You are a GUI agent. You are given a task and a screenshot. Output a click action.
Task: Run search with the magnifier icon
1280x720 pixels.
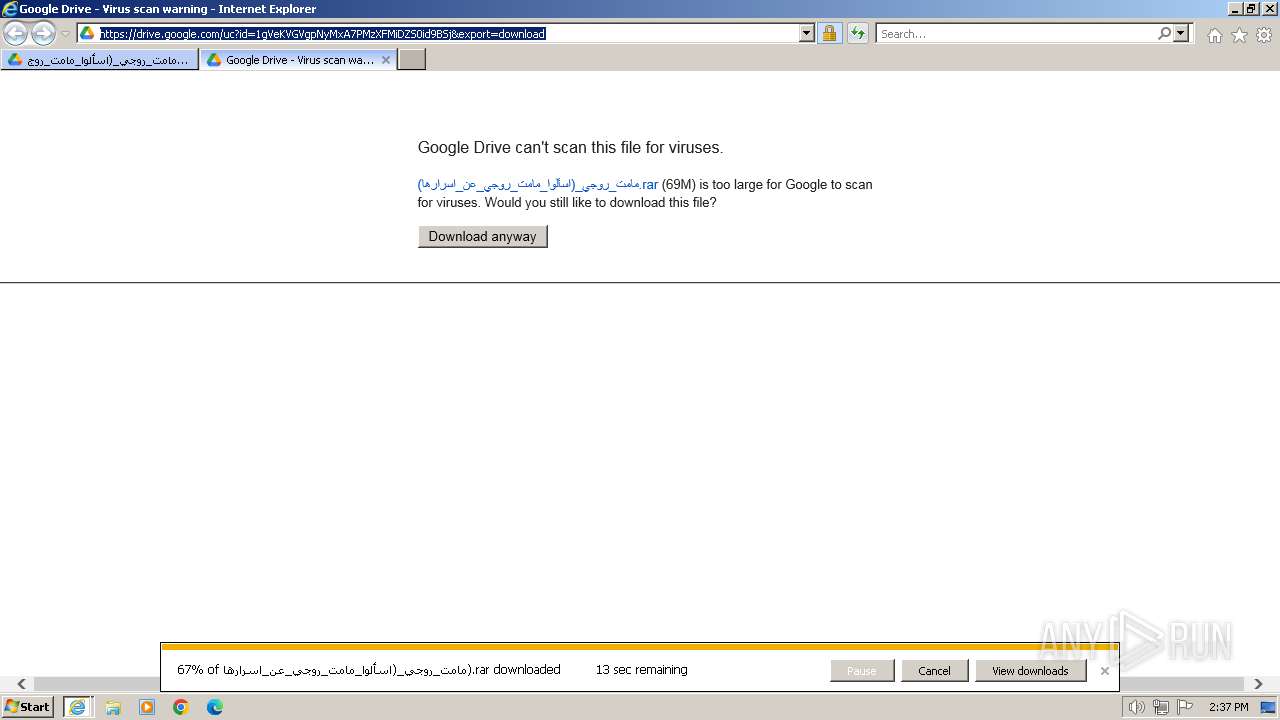tap(1164, 33)
